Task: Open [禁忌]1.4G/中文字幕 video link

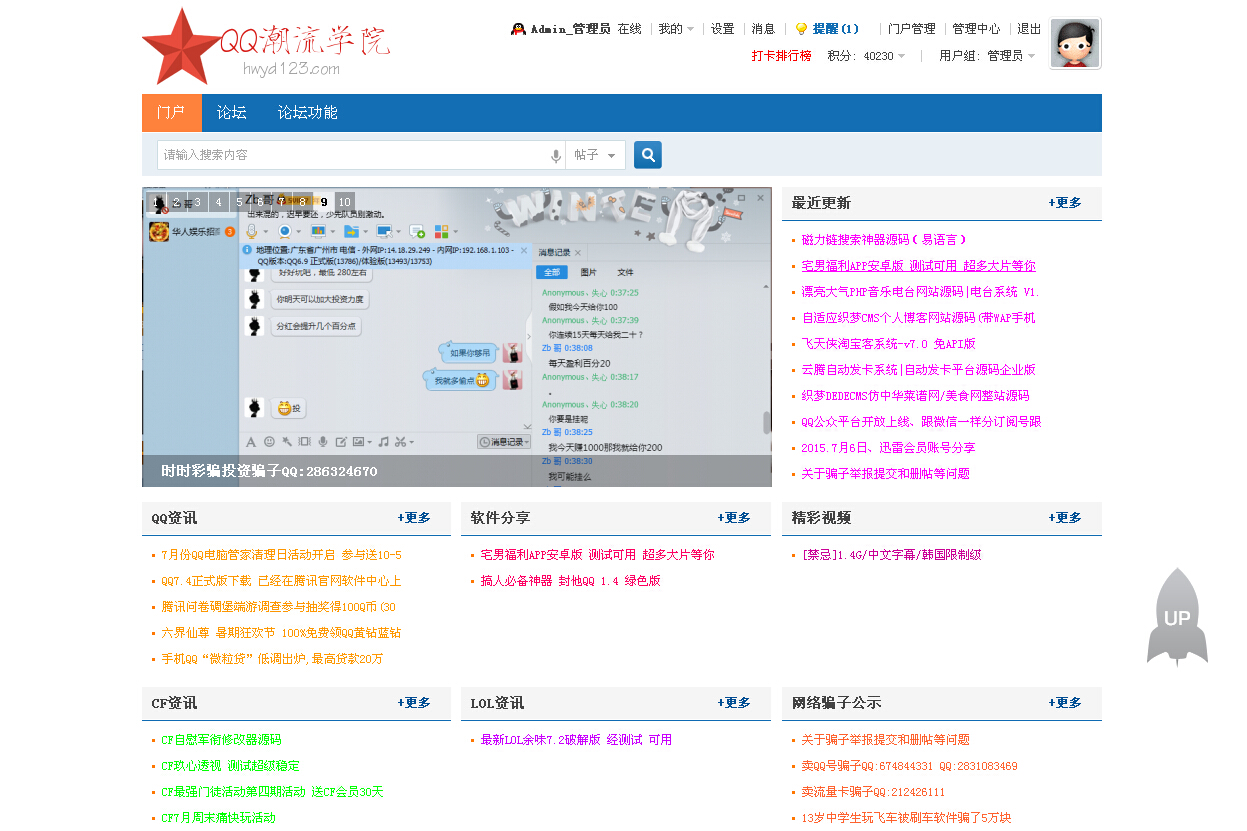Action: 891,555
